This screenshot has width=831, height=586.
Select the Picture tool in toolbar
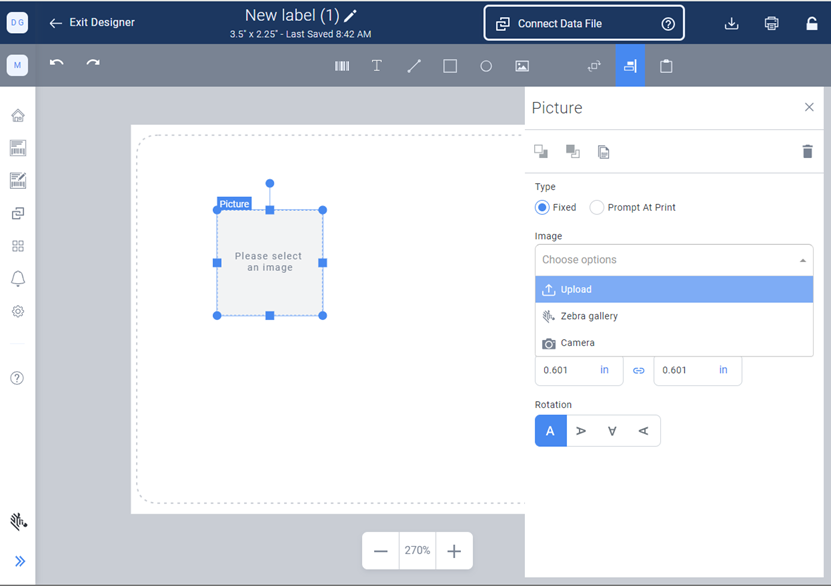coord(522,66)
